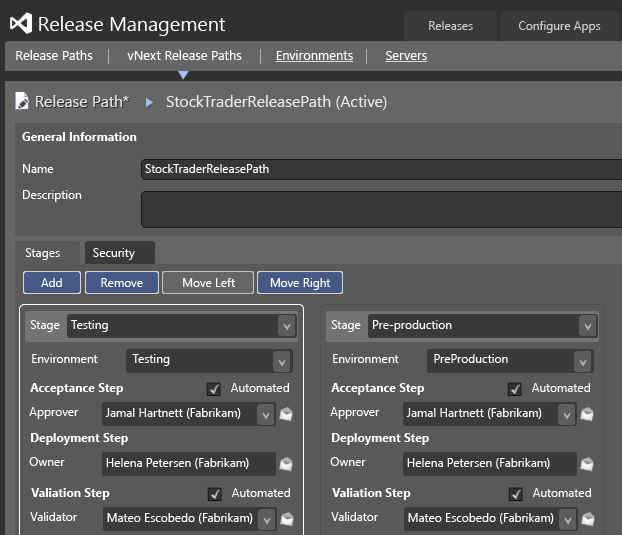622x535 pixels.
Task: Click the Add stage button
Action: pyautogui.click(x=52, y=283)
